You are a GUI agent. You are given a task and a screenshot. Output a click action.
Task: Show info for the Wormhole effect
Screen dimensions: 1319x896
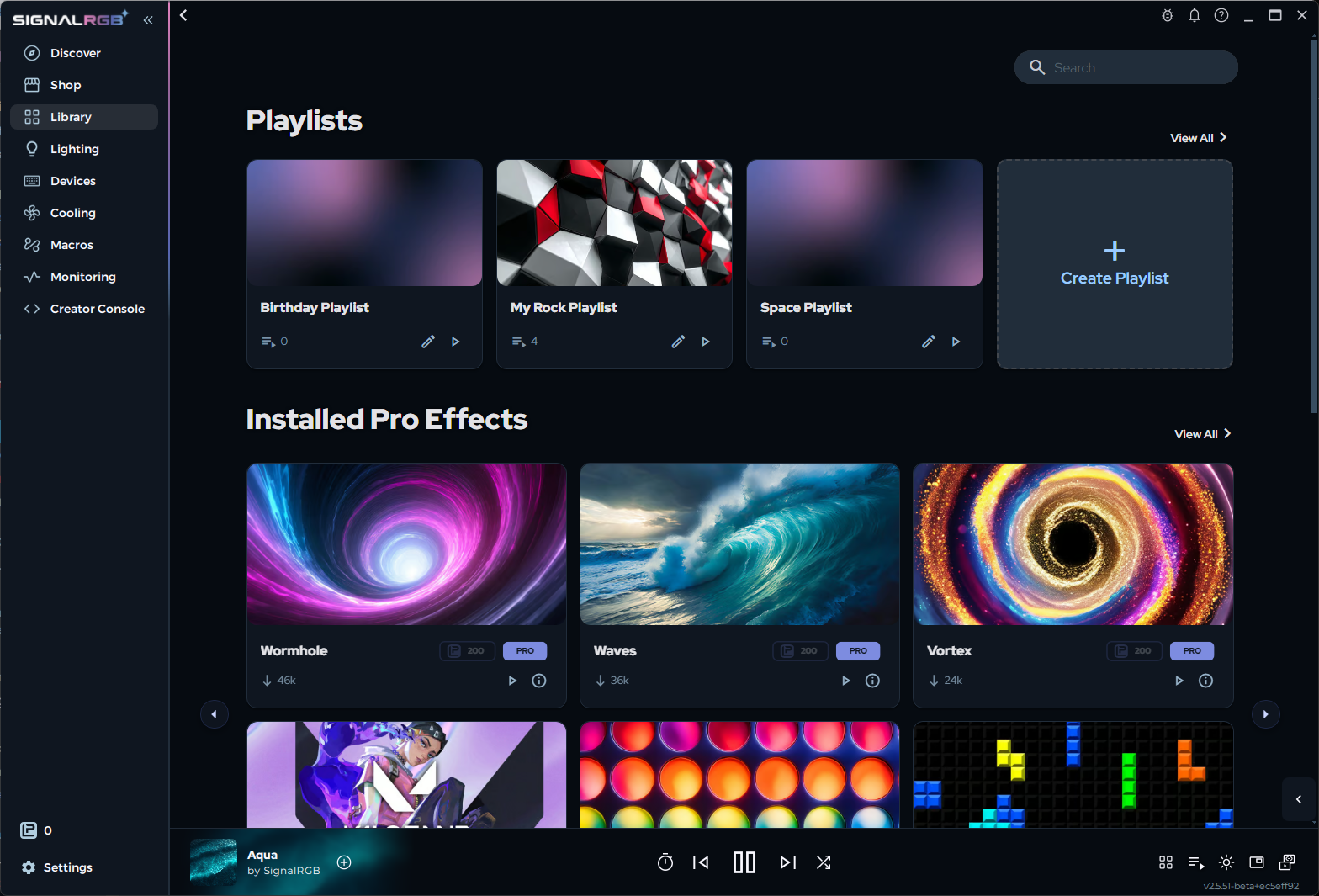[x=539, y=681]
